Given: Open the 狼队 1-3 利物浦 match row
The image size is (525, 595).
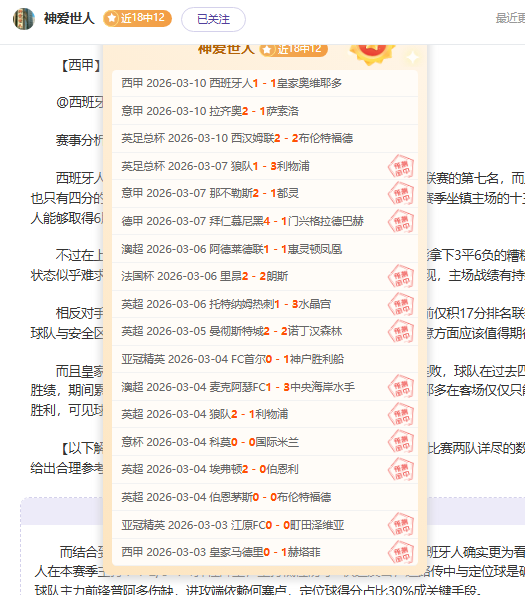Looking at the screenshot, I should 265,166.
